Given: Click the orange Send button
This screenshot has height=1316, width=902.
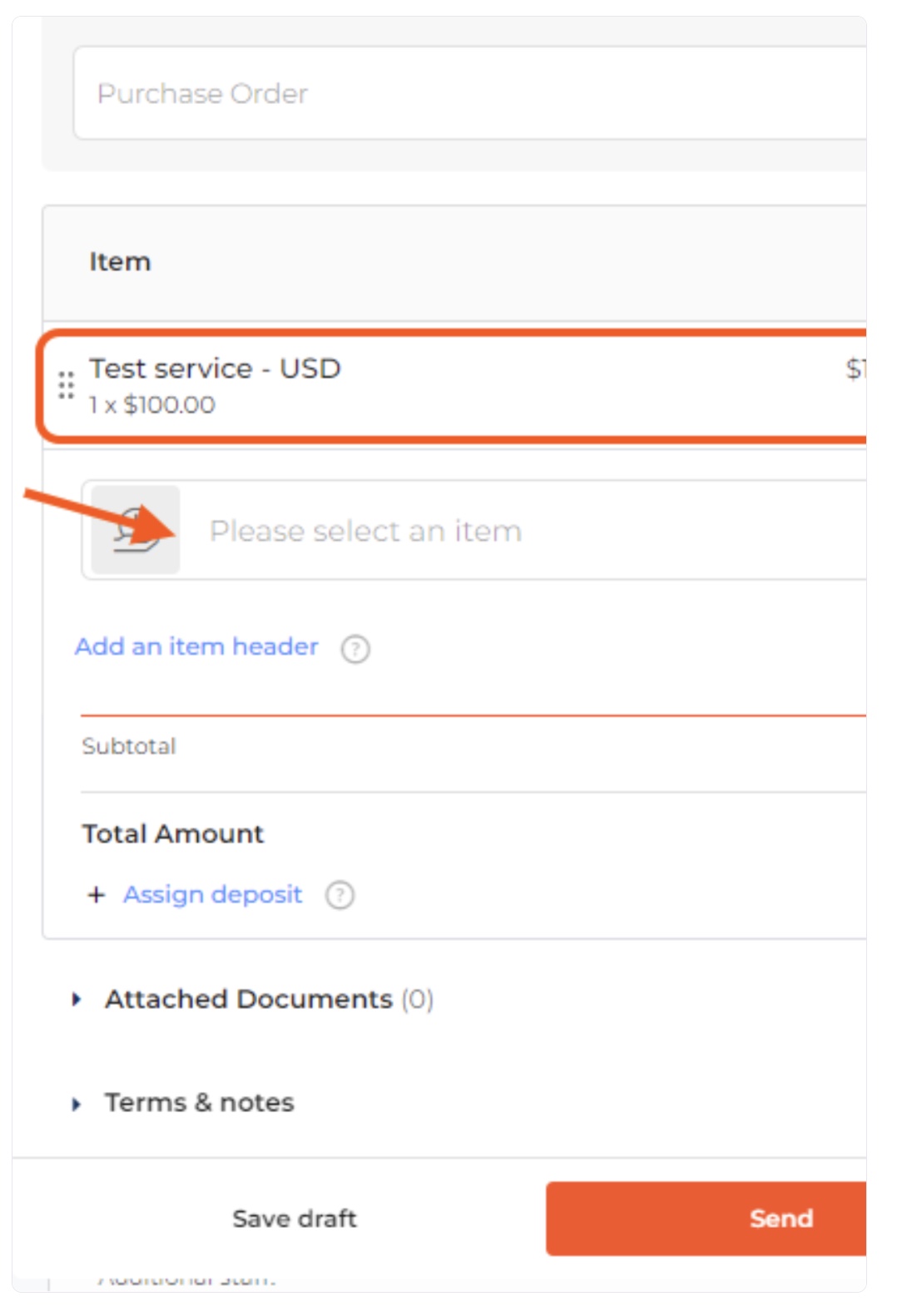Looking at the screenshot, I should point(706,1219).
